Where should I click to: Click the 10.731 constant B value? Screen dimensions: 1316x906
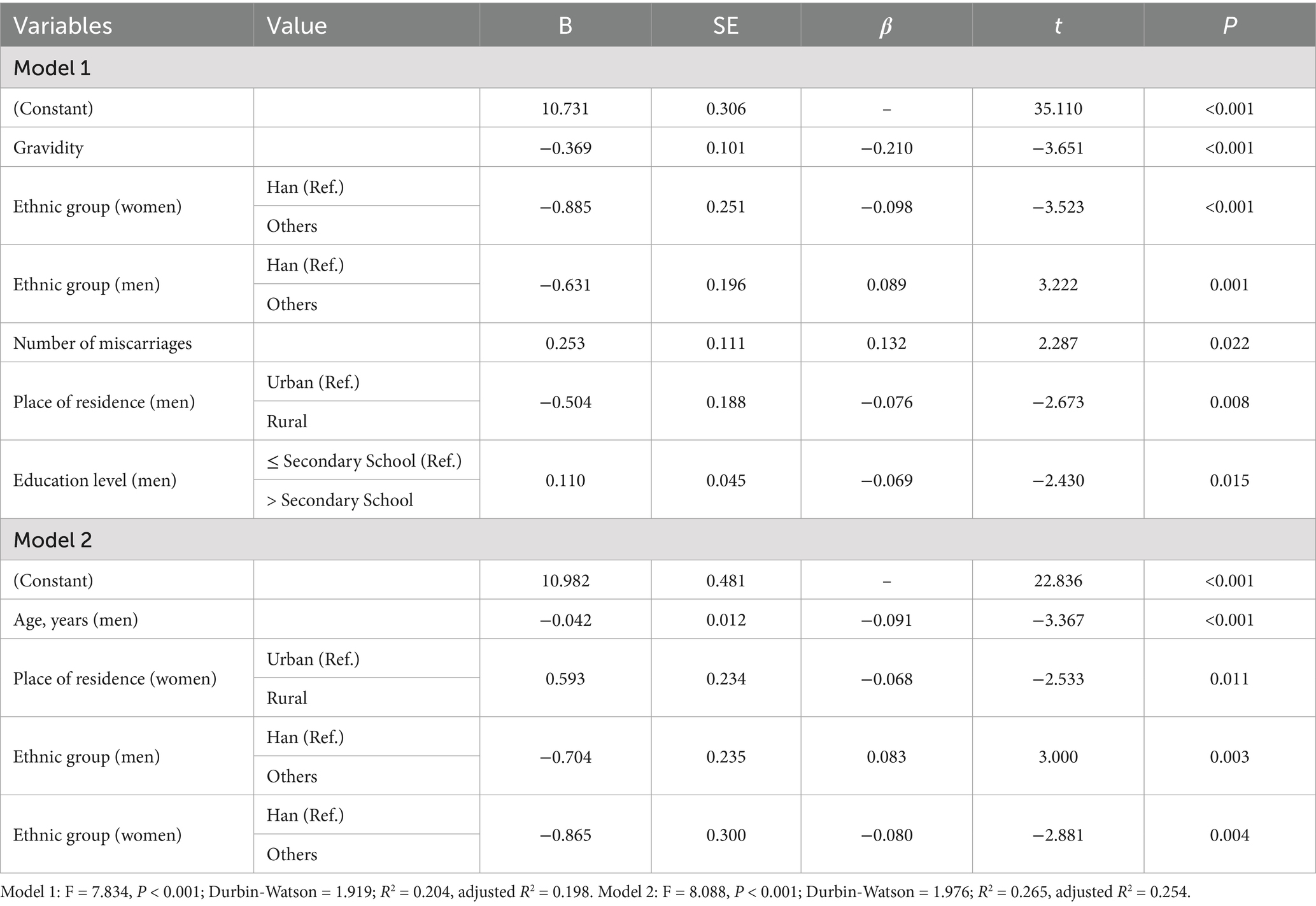pyautogui.click(x=565, y=108)
